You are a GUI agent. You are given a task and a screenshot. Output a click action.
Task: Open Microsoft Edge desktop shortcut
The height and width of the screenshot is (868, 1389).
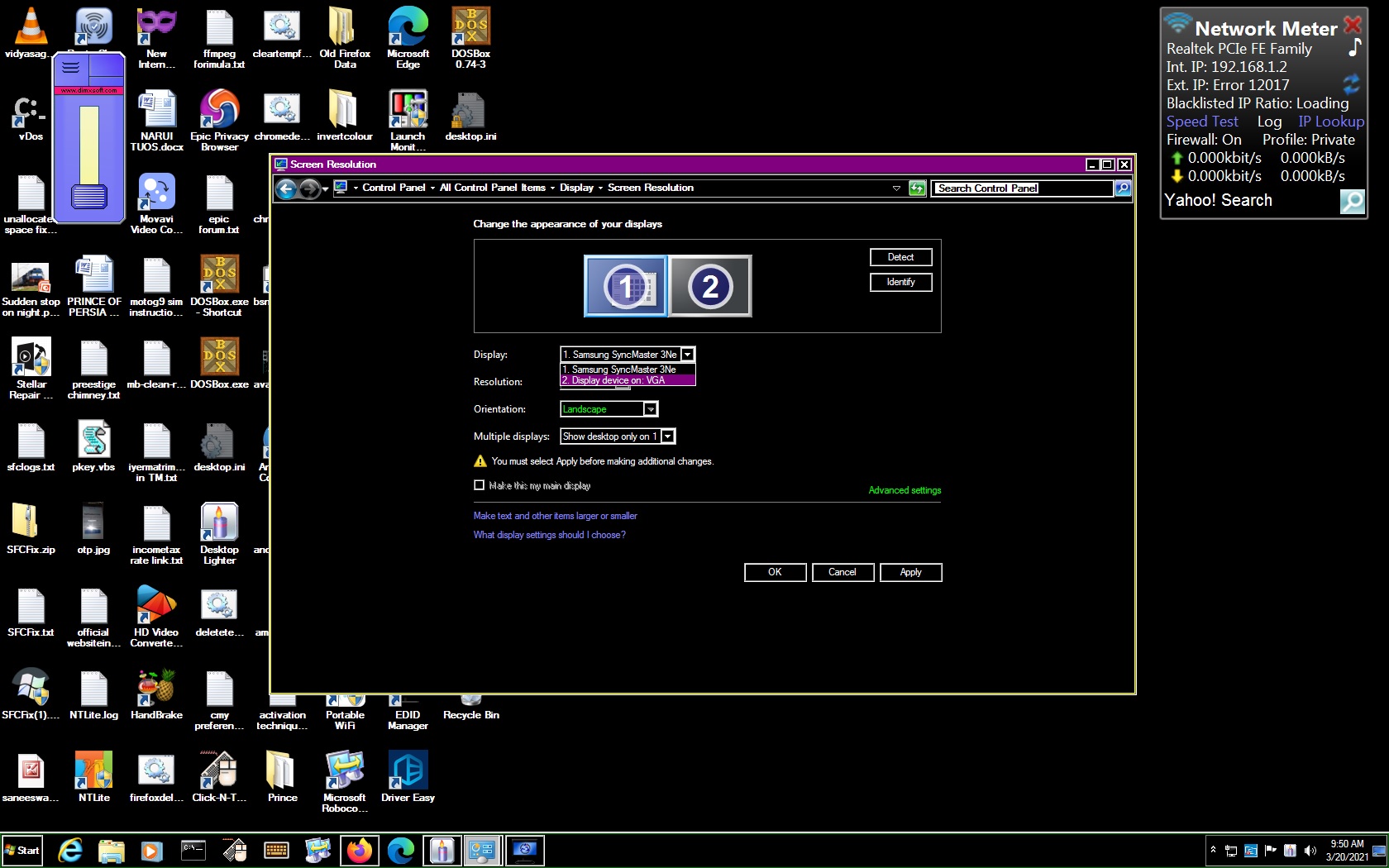[408, 37]
